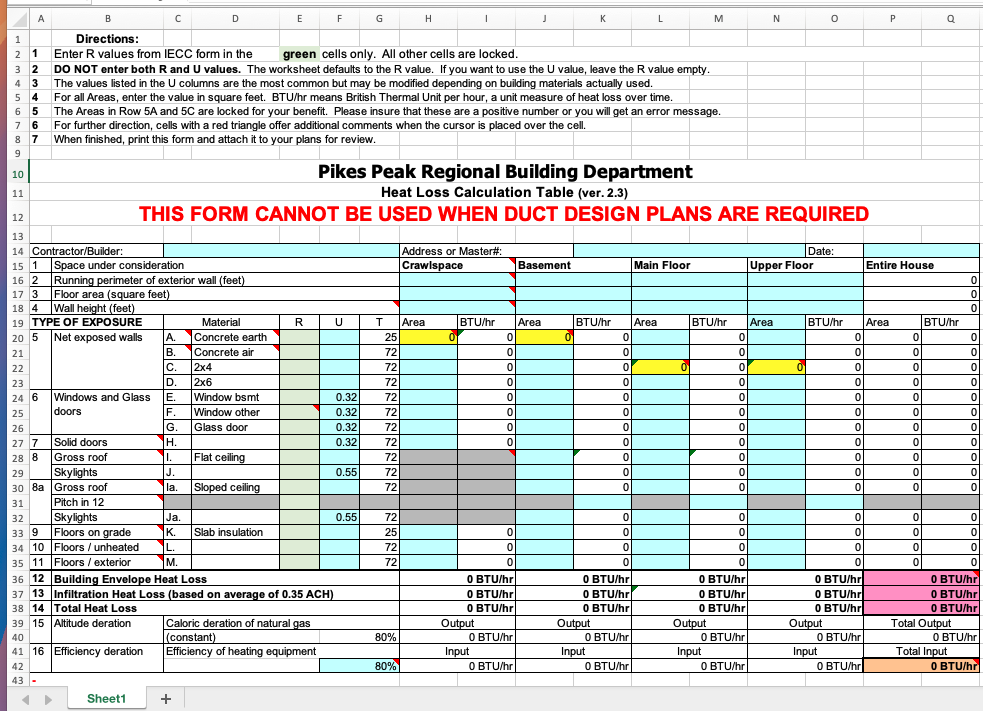Image resolution: width=983 pixels, height=711 pixels.
Task: Select 'Floors / unheated' label cell
Action: point(107,547)
